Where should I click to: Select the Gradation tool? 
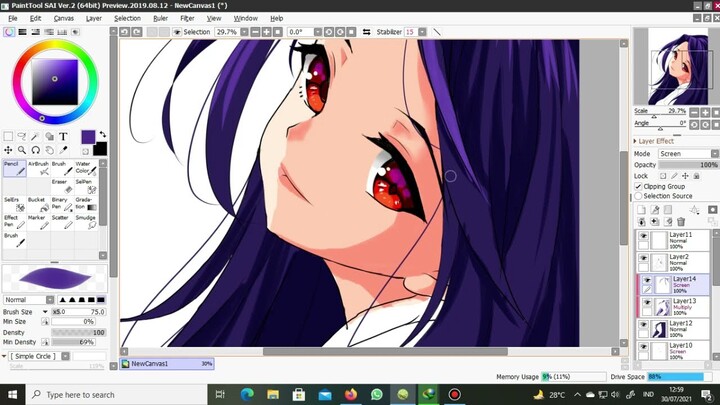tap(86, 204)
